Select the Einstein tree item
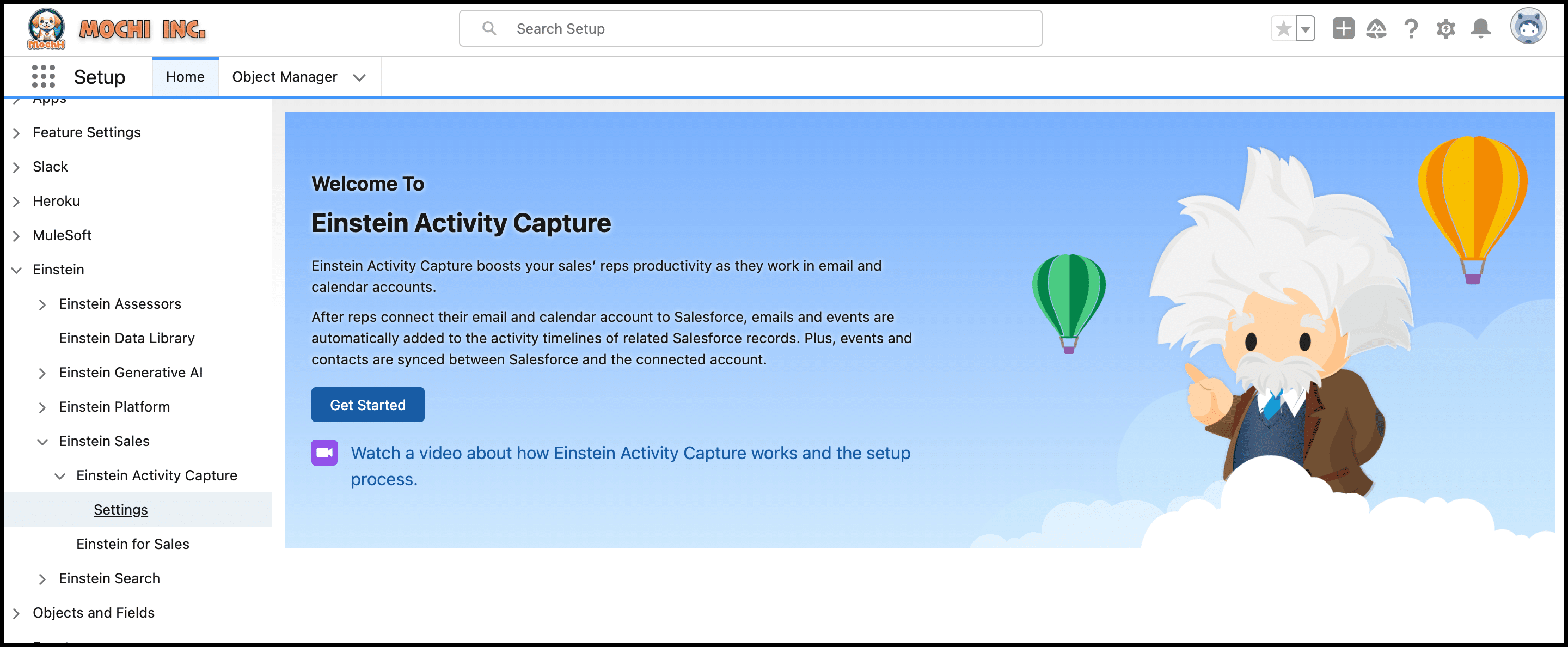This screenshot has height=647, width=1568. (x=58, y=269)
